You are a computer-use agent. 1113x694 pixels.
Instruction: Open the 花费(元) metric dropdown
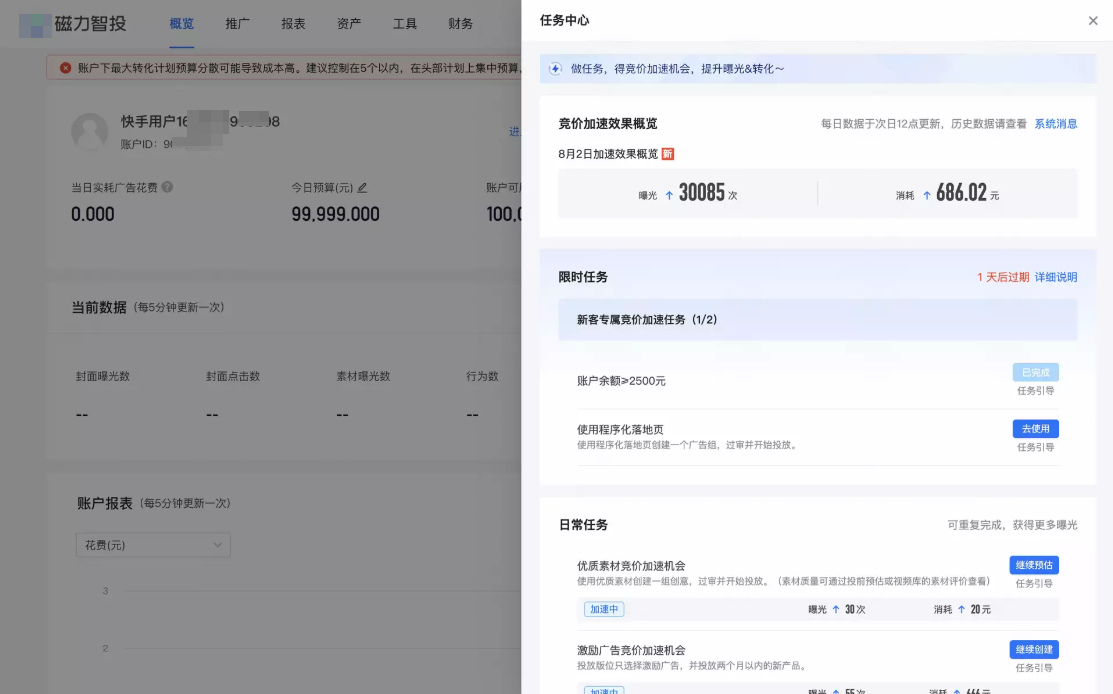[152, 545]
